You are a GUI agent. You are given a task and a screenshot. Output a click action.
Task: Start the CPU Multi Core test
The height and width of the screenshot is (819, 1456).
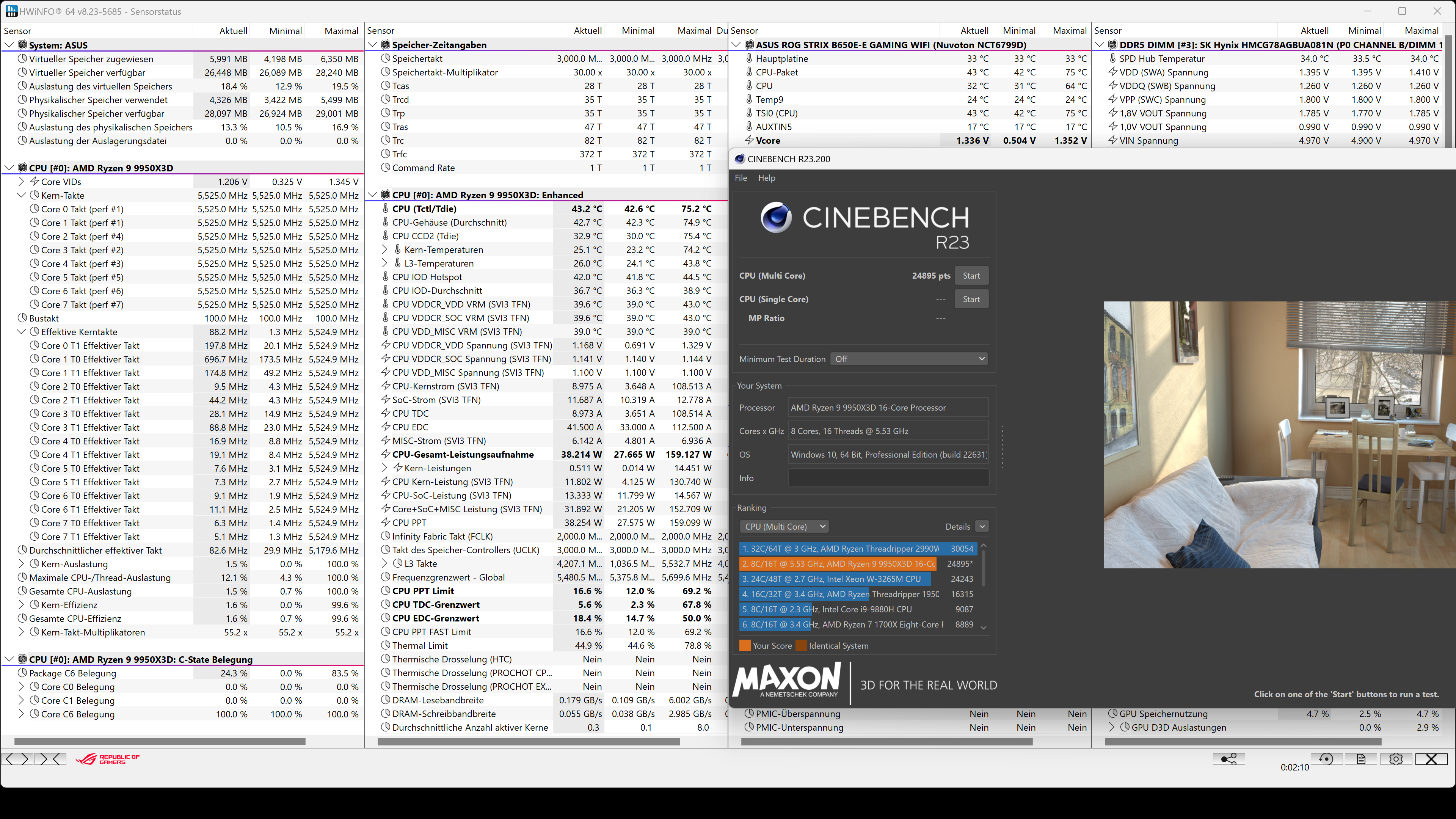pos(971,276)
